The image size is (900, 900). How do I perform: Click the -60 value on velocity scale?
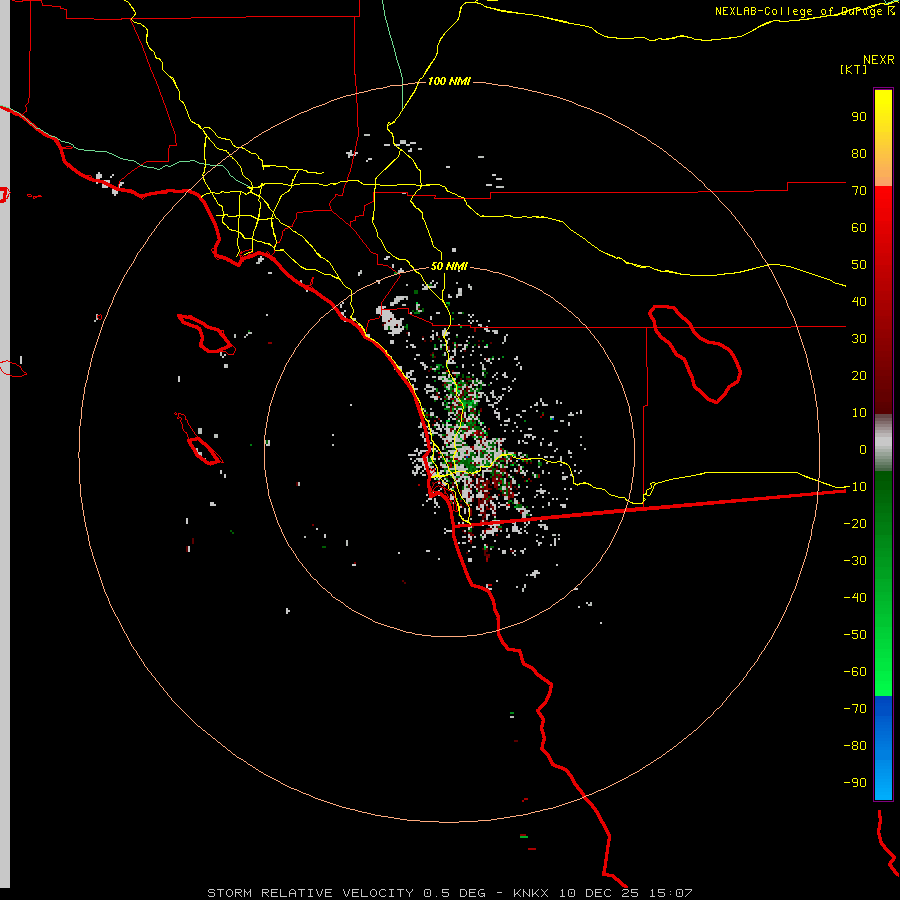(855, 672)
